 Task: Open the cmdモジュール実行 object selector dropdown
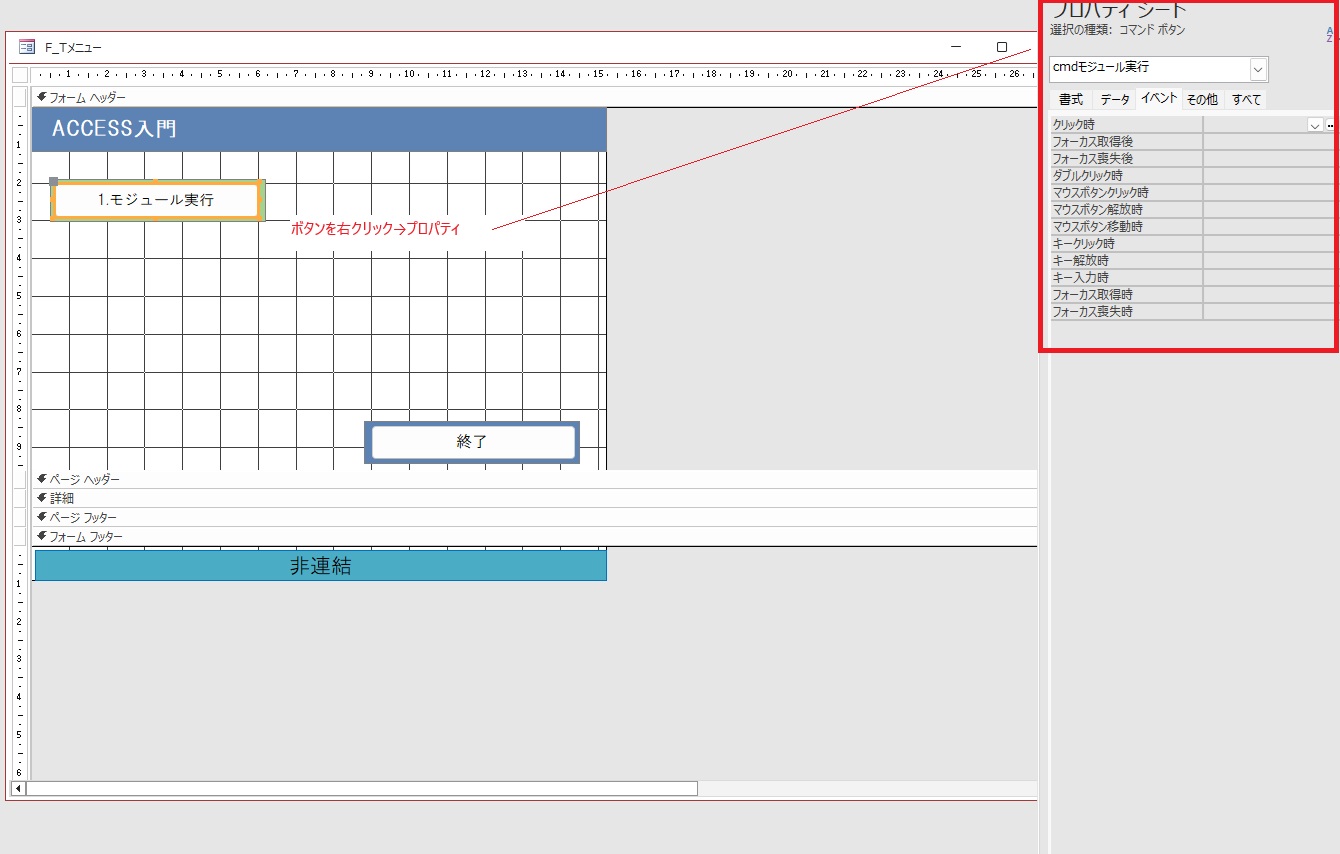[x=1258, y=68]
